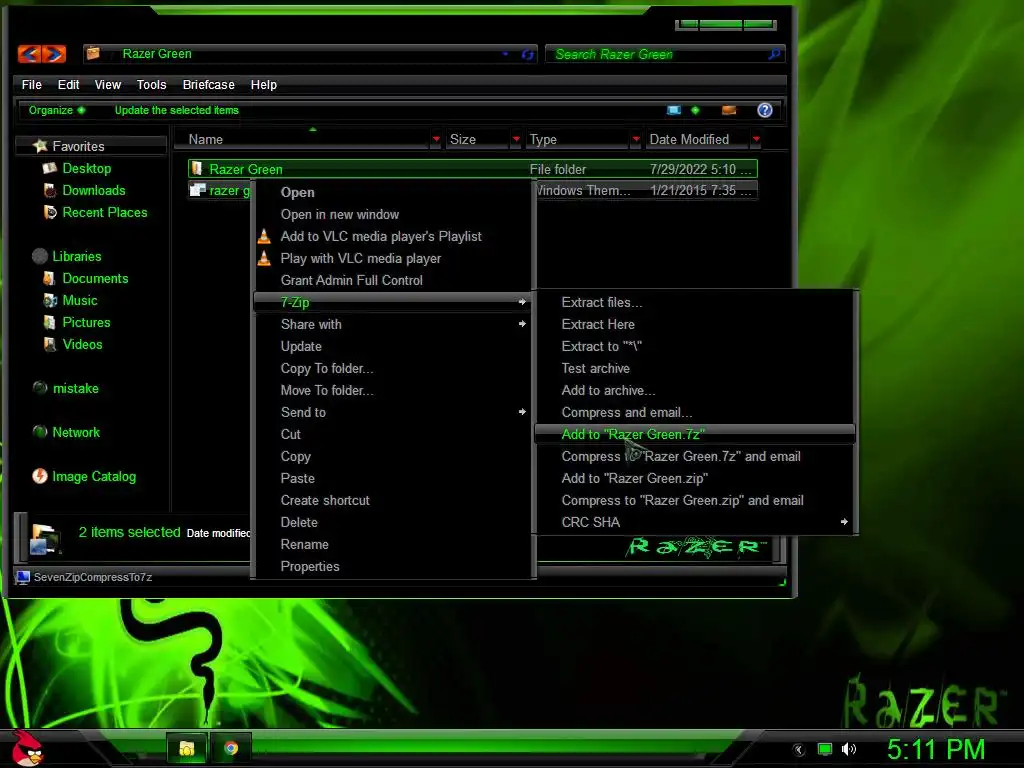This screenshot has height=768, width=1024.
Task: Open the Size column dropdown arrow
Action: (516, 139)
